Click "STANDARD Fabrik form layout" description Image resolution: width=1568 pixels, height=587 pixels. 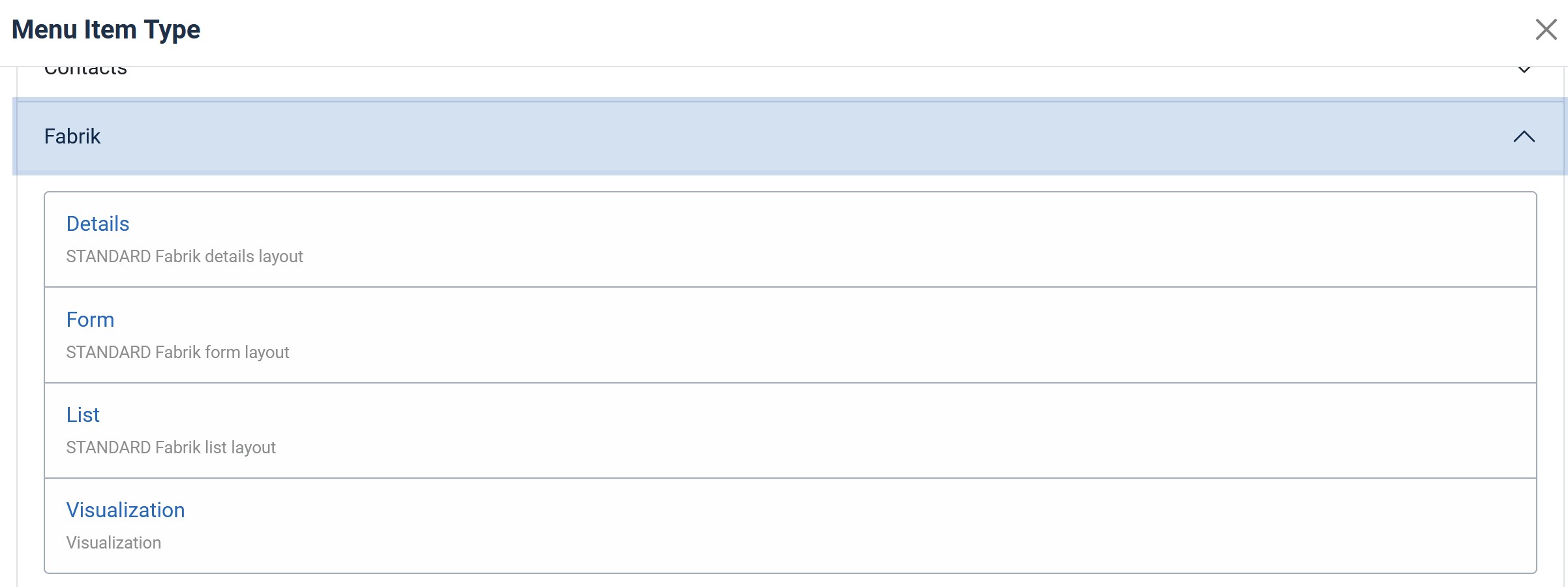pyautogui.click(x=177, y=352)
